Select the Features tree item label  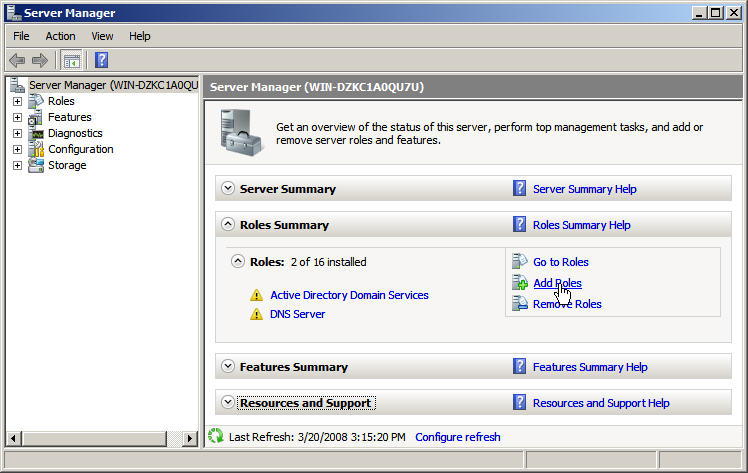pos(70,117)
